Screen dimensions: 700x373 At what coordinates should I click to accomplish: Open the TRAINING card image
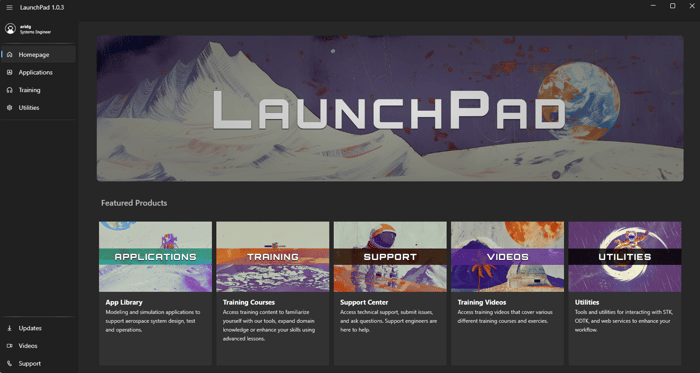coord(273,257)
